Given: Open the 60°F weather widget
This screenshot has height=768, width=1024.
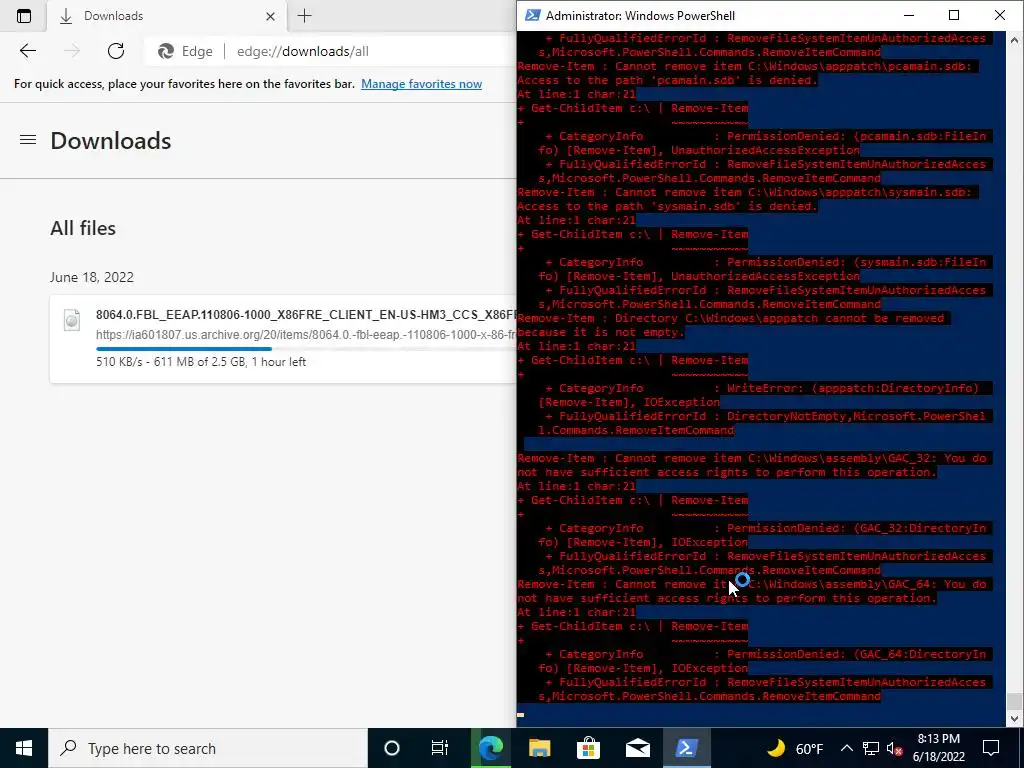Looking at the screenshot, I should [x=795, y=748].
